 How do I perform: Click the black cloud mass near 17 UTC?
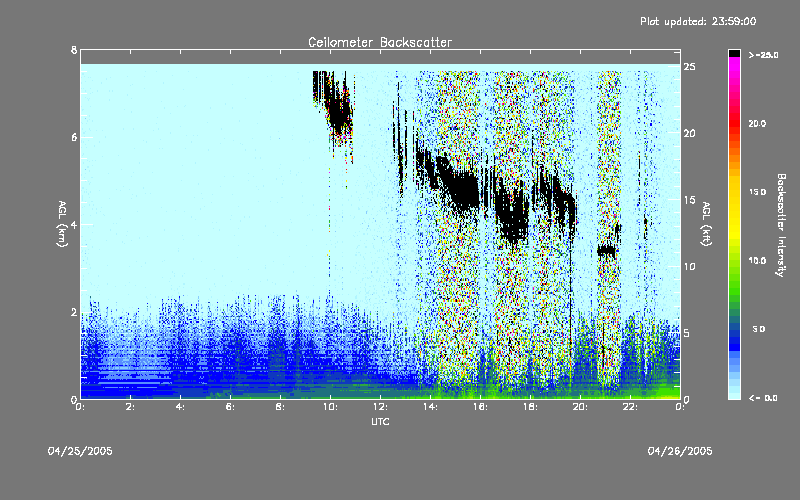[512, 217]
